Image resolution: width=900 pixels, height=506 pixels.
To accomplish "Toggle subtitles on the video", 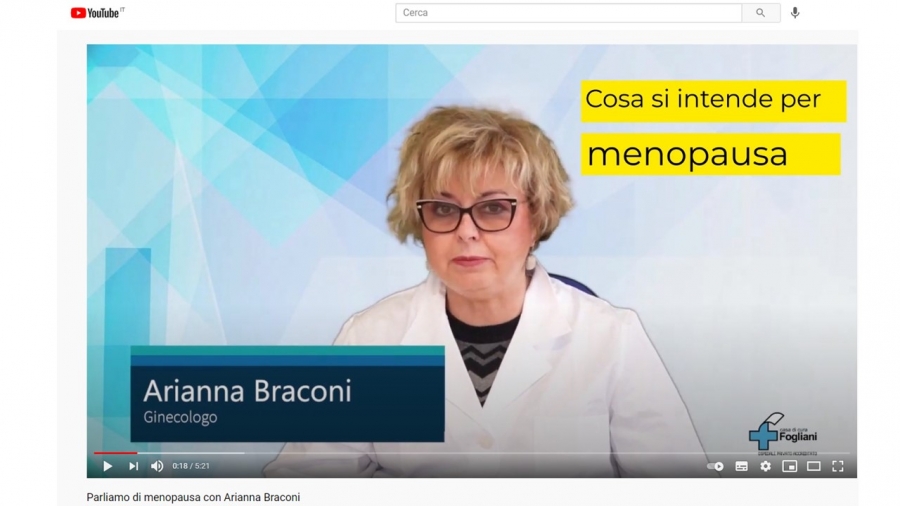I will 742,466.
